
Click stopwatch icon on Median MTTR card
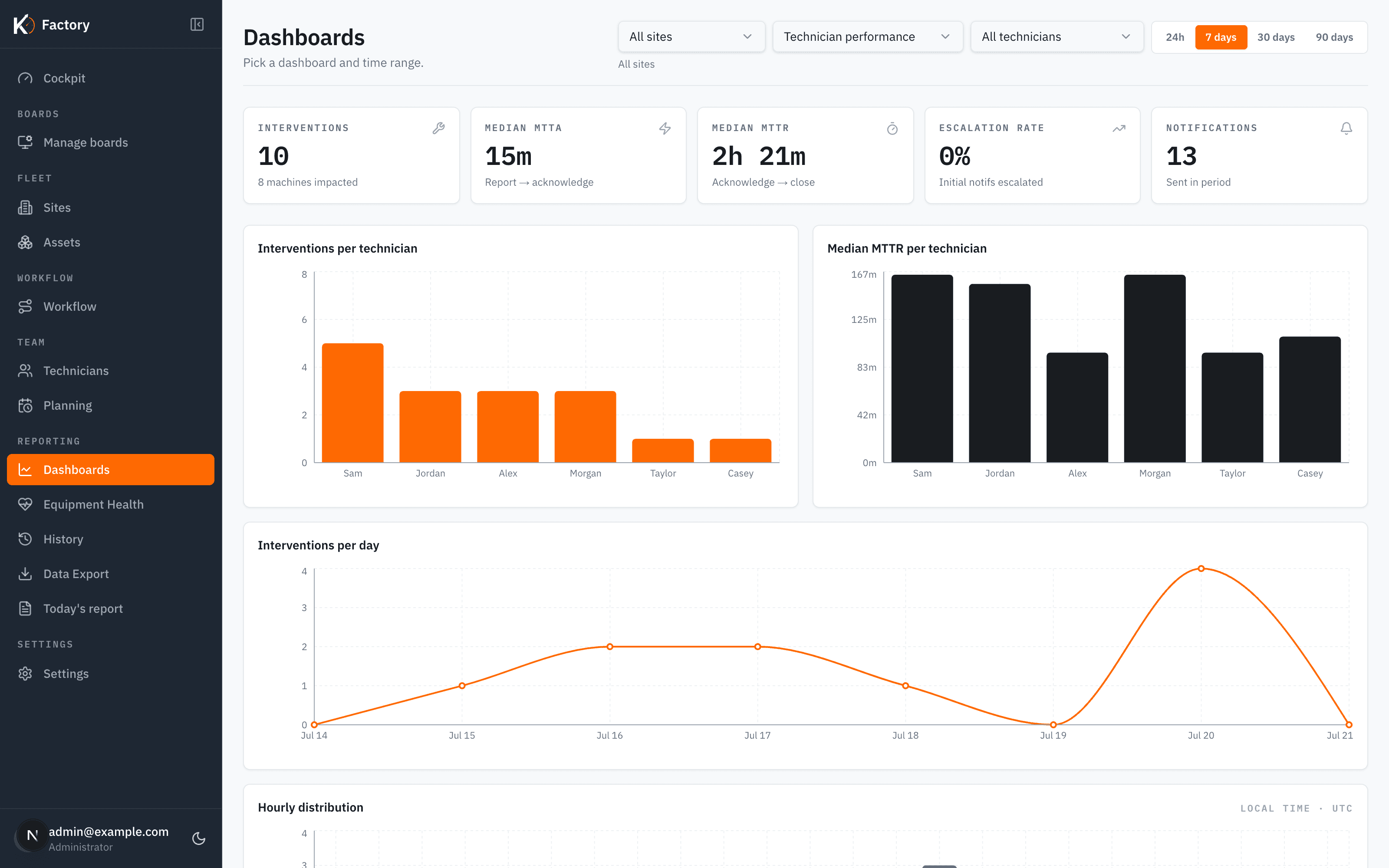coord(892,128)
